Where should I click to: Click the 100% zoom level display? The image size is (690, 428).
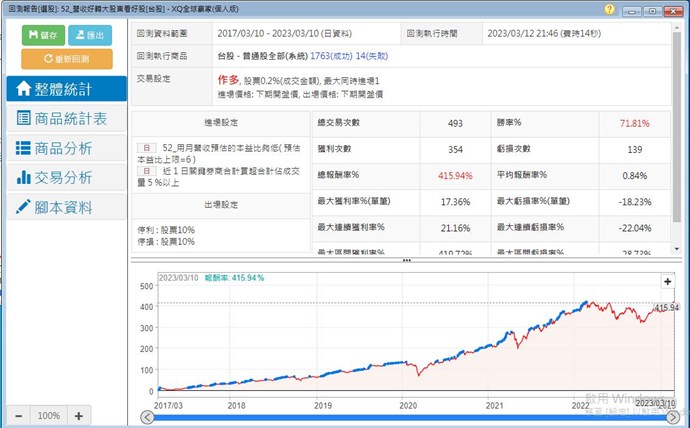point(49,415)
